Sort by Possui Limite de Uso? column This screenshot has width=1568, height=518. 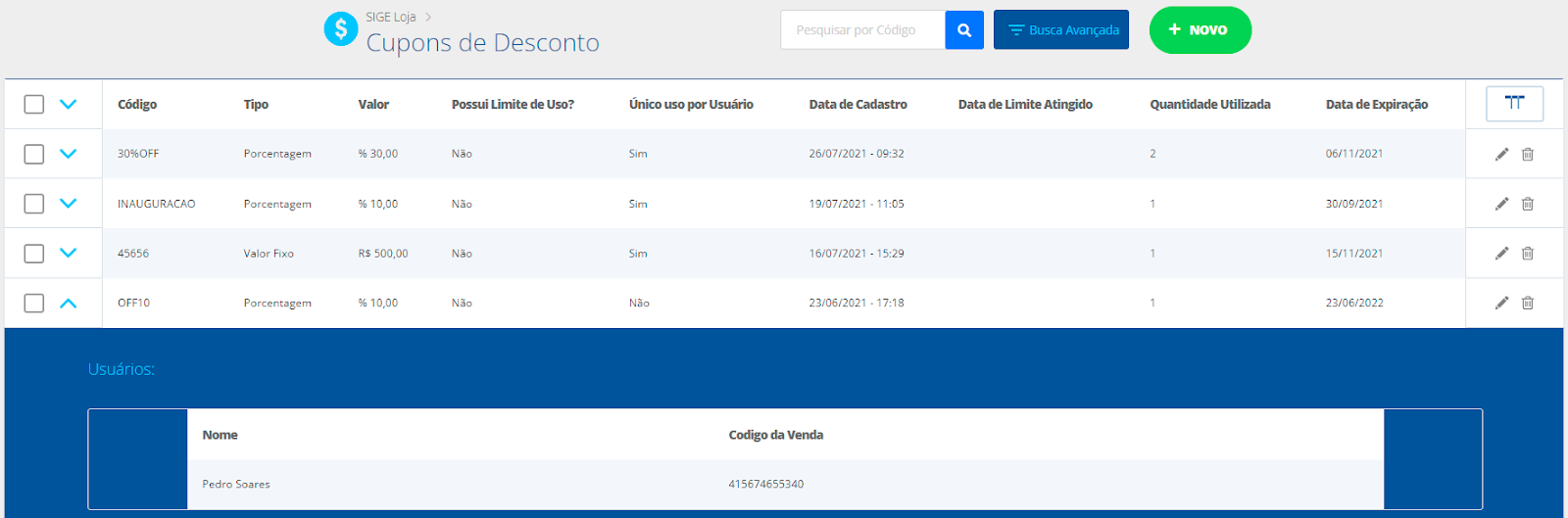513,104
